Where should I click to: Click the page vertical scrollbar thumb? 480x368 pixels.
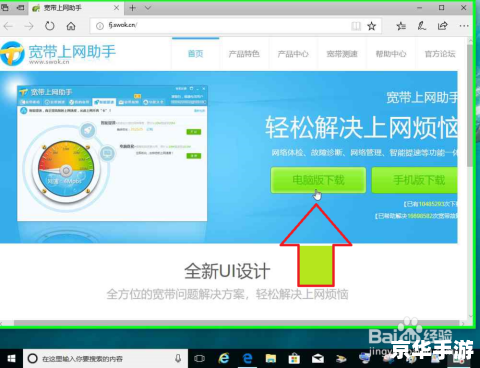470,105
